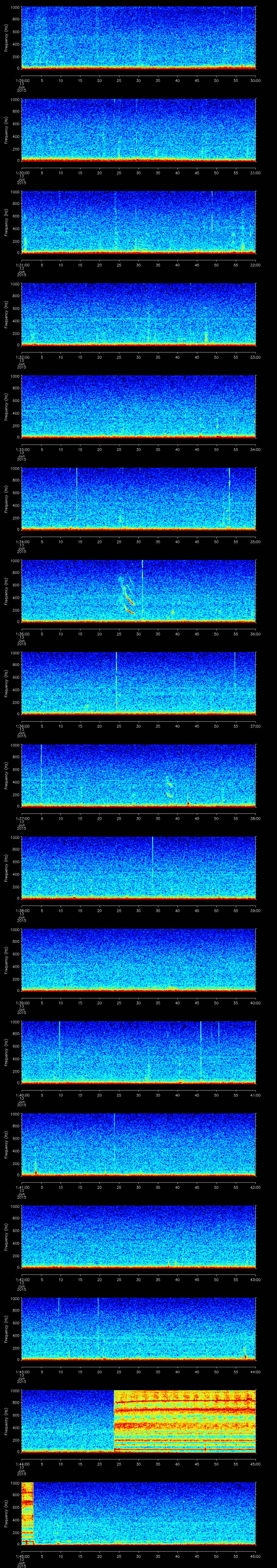
Task: Click the faint call near 38 seconds in the 1:37:00 spectrogram
Action: [x=169, y=786]
